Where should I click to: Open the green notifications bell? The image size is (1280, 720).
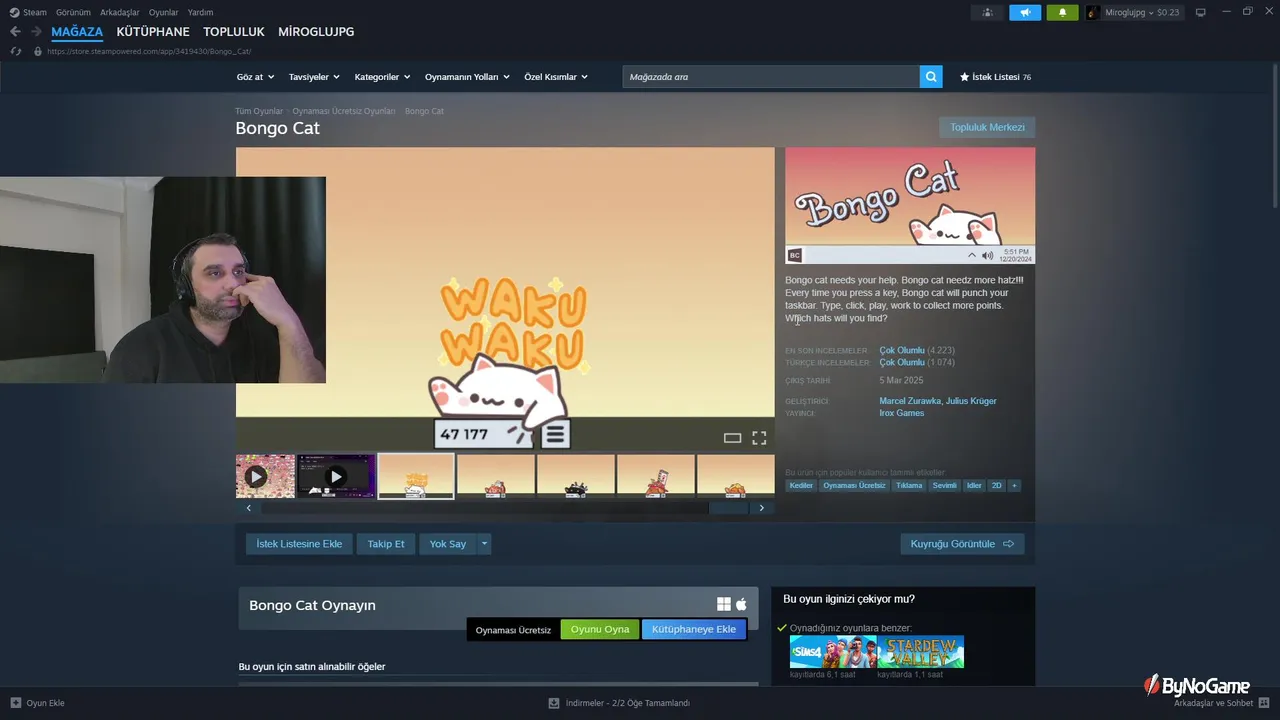[x=1062, y=12]
